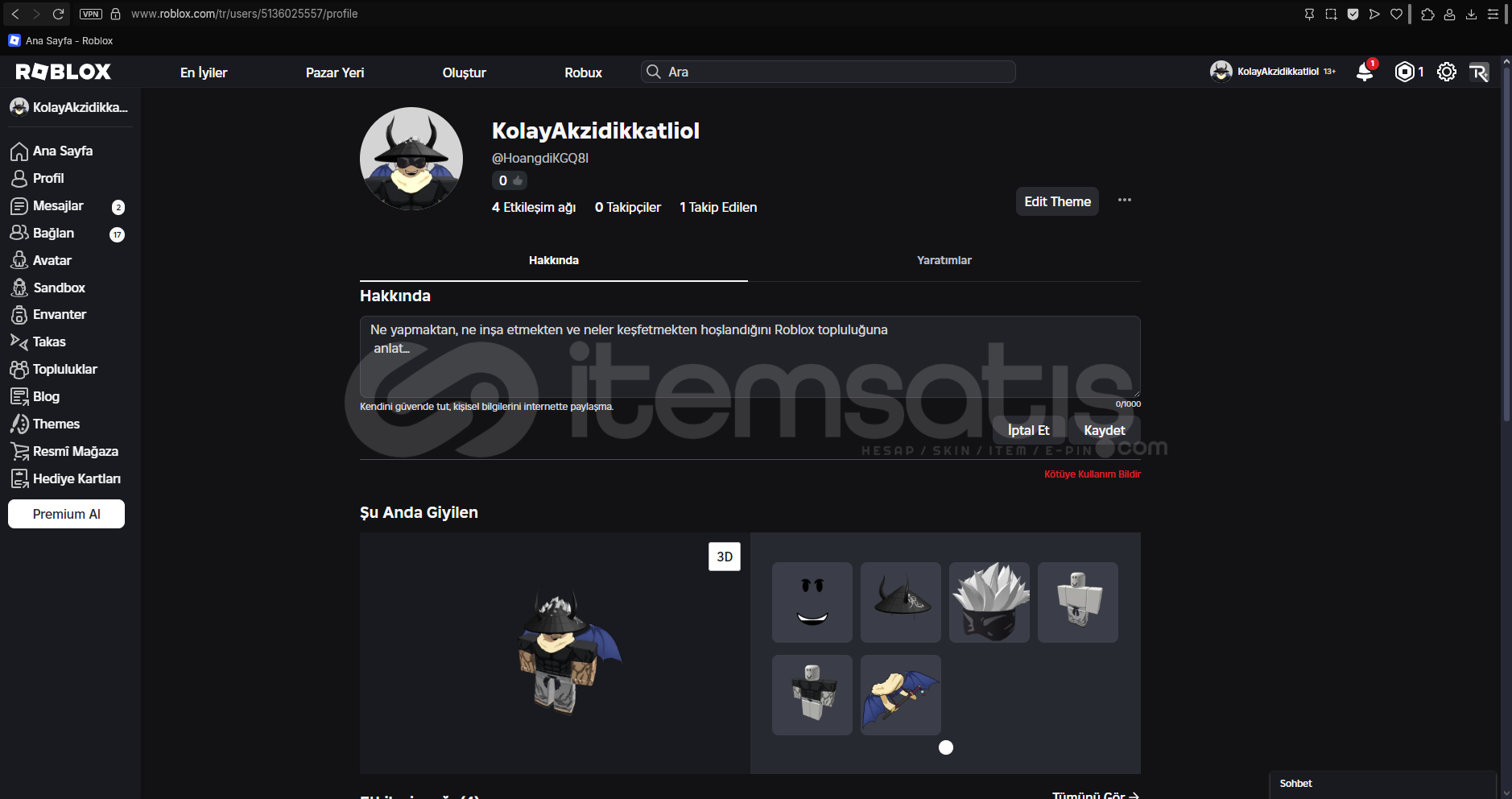Click the browser back arrow
1512x799 pixels.
pos(15,14)
